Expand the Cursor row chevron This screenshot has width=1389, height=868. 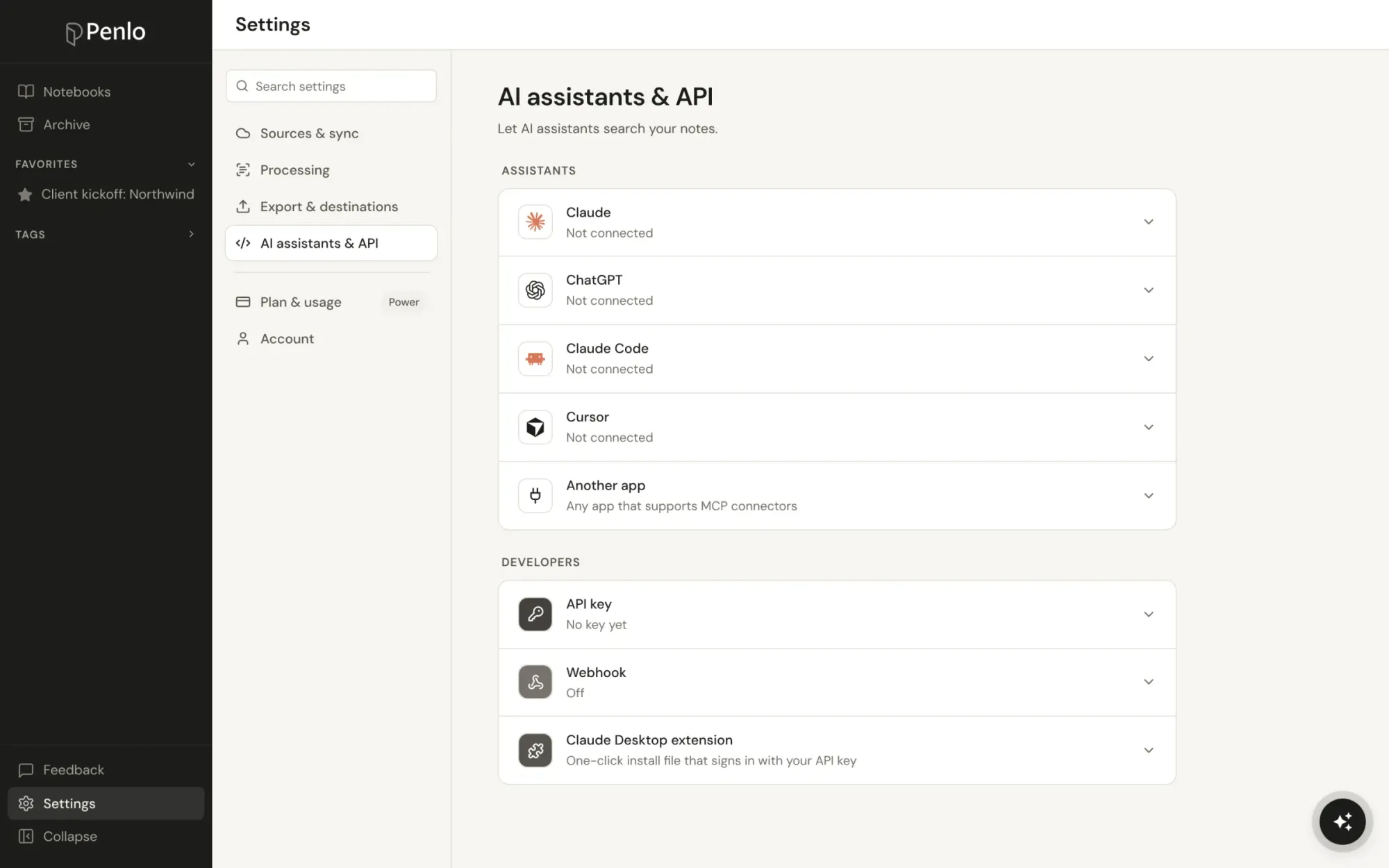click(x=1149, y=427)
